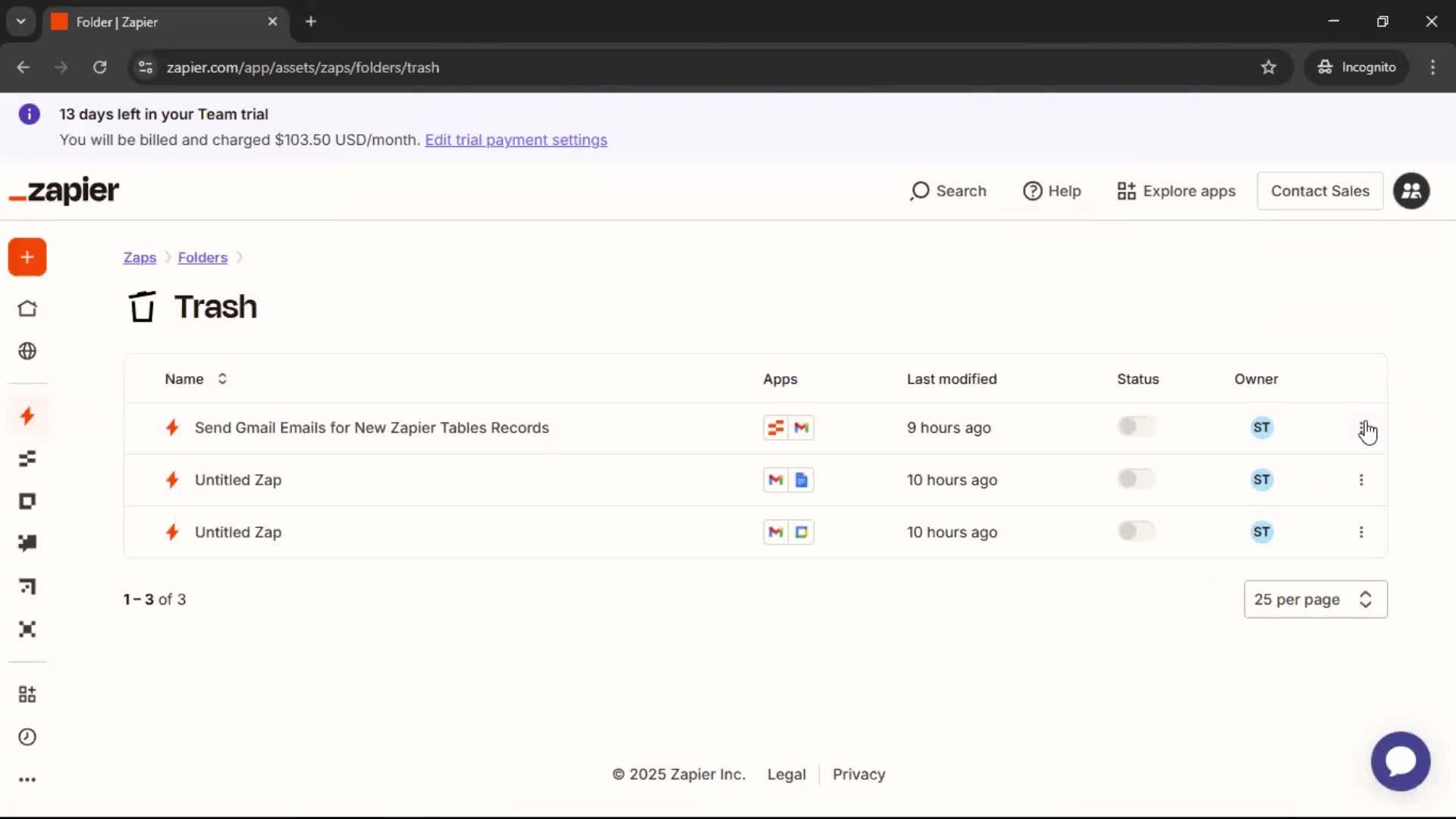Click the address bar URL
The height and width of the screenshot is (819, 1456).
(x=303, y=67)
